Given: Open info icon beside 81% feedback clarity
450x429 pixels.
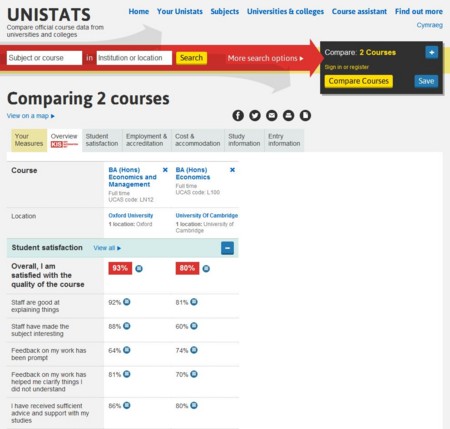Looking at the screenshot, I should pos(127,374).
